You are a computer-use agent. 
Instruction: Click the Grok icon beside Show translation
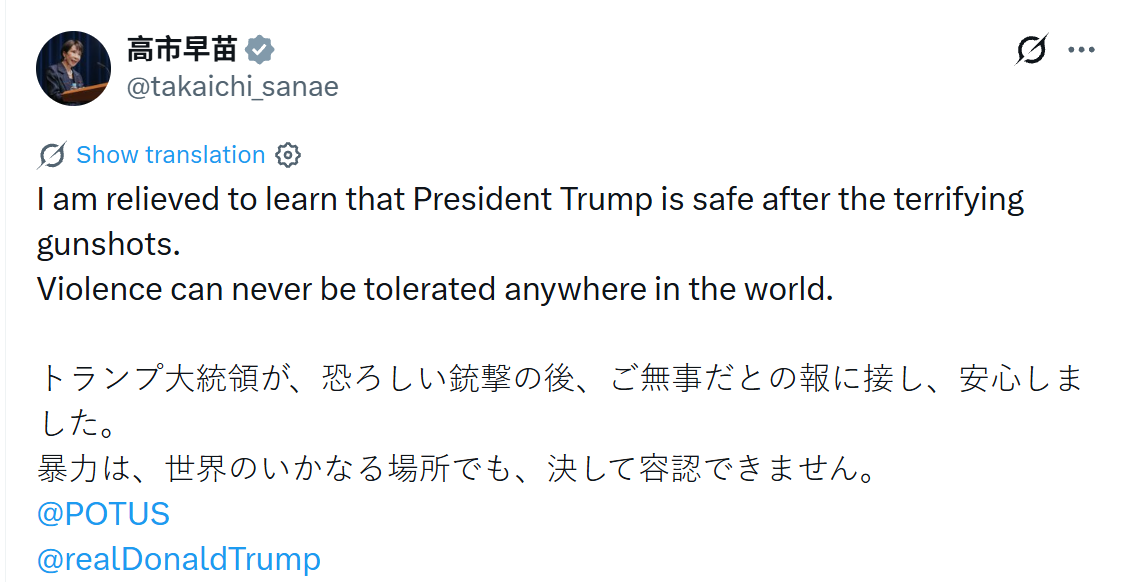(52, 155)
